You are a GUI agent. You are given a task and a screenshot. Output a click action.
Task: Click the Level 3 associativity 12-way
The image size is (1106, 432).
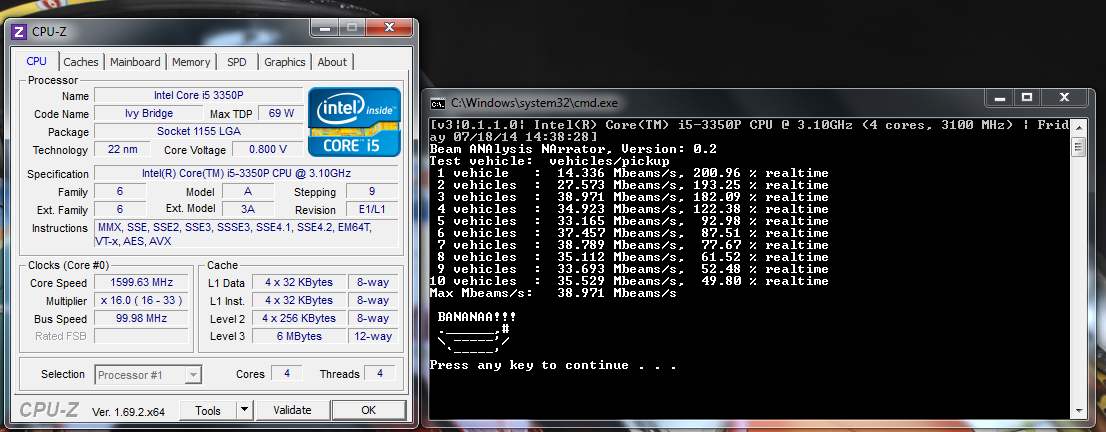373,336
